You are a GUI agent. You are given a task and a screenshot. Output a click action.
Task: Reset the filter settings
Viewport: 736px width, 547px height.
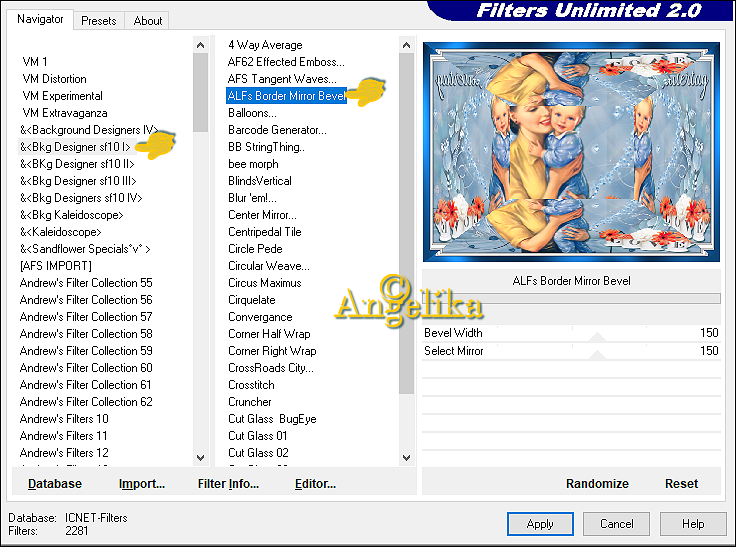coord(681,484)
